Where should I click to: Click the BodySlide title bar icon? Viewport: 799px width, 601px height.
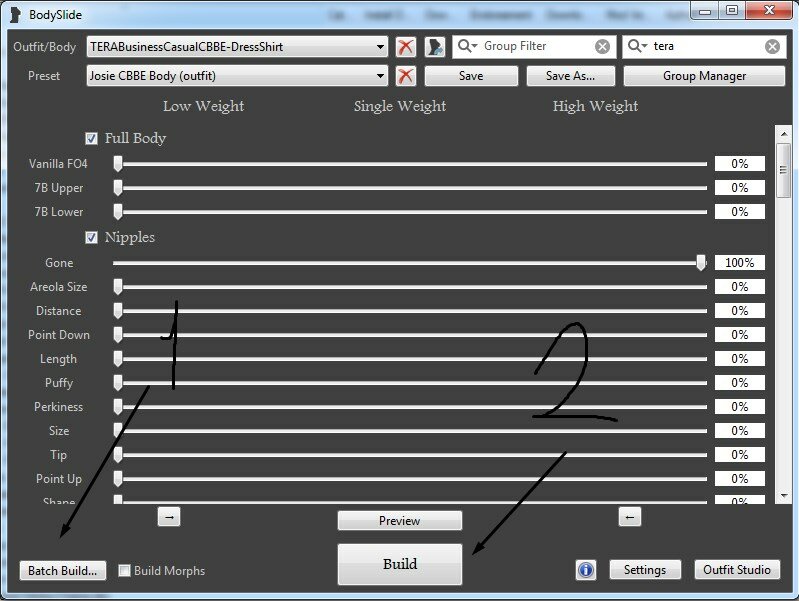[x=15, y=15]
